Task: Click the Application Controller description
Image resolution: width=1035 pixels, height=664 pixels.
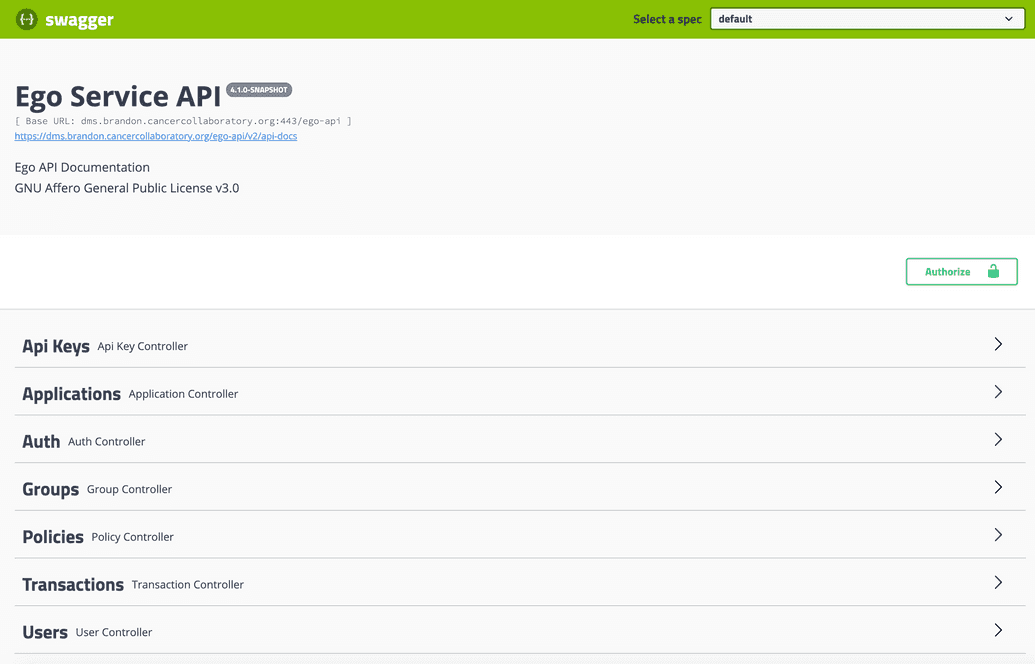Action: [x=184, y=394]
